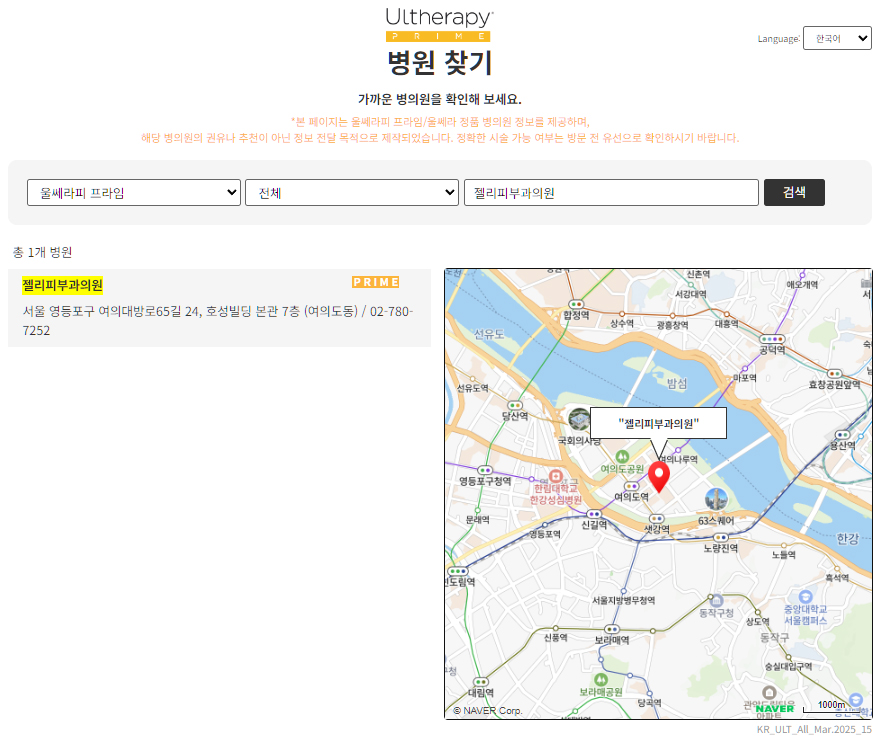The width and height of the screenshot is (877, 748).
Task: Expand the 전체 region dropdown
Action: 352,193
